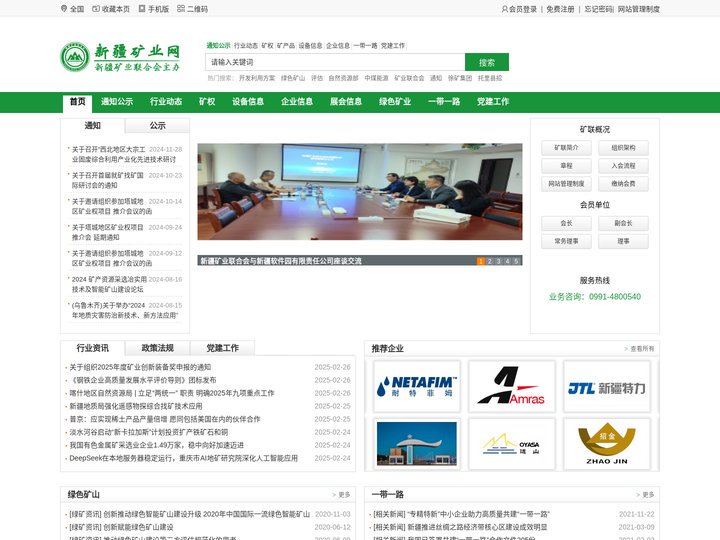The width and height of the screenshot is (720, 540).
Task: Click the 入会流程 button
Action: coord(623,166)
